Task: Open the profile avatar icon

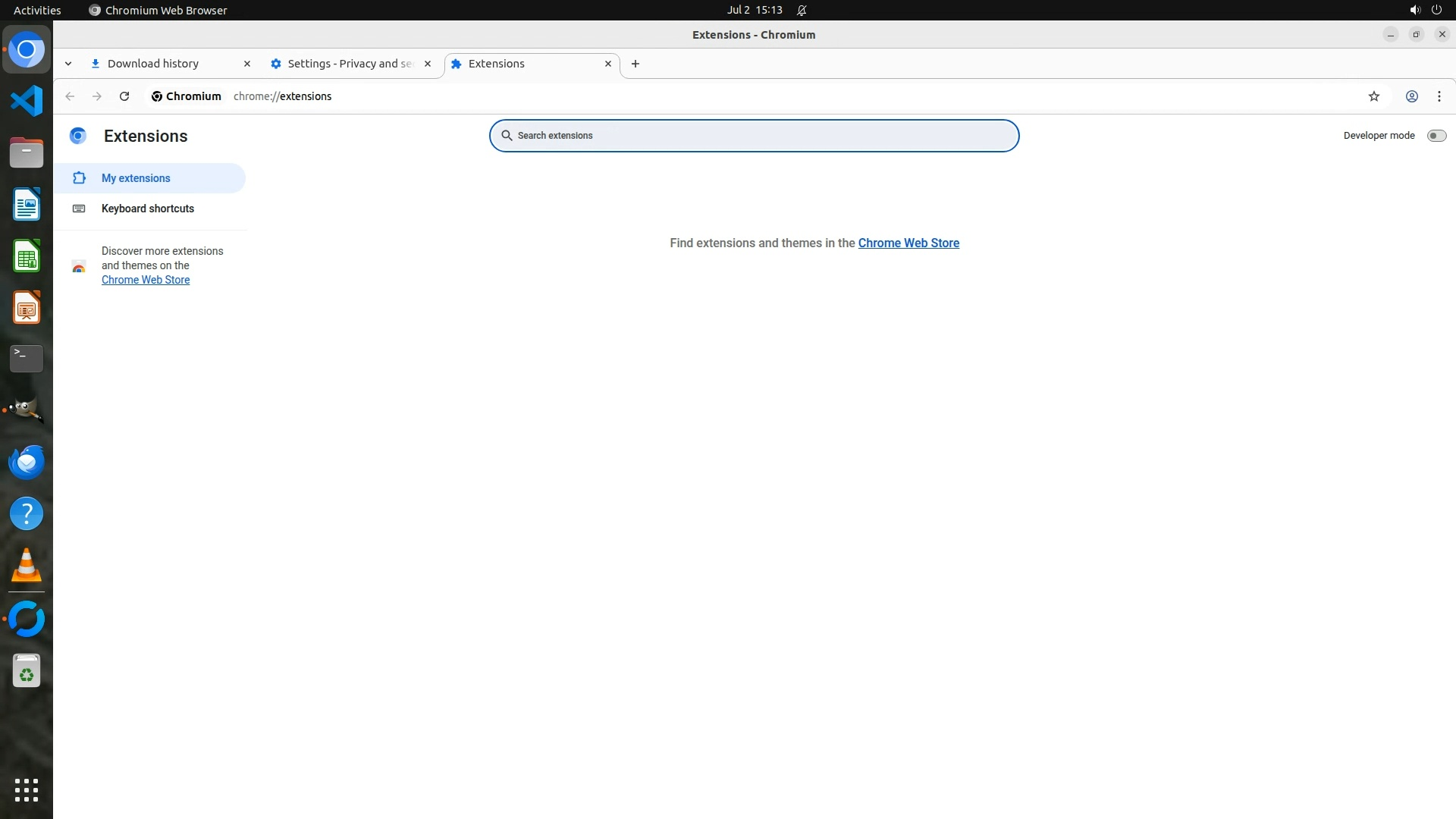Action: (1412, 96)
